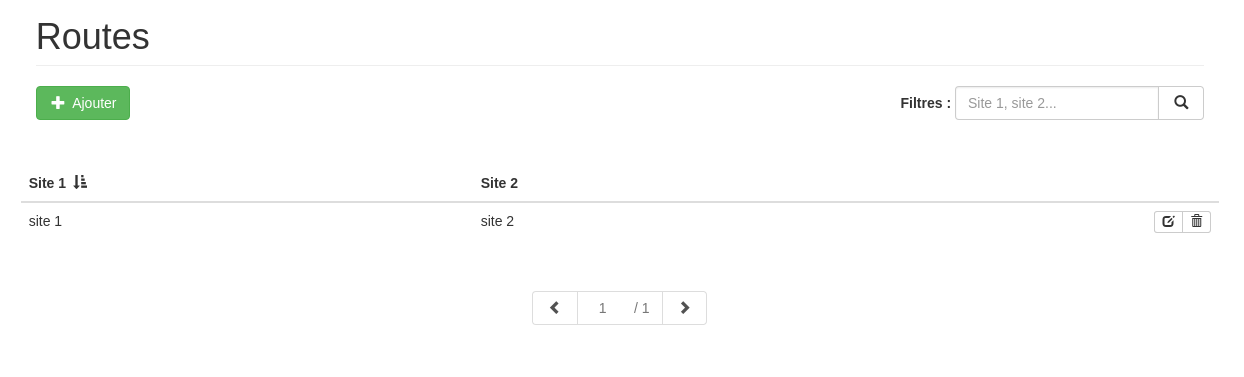The image size is (1244, 377).
Task: Focus the Filtres search input field
Action: coord(1057,103)
